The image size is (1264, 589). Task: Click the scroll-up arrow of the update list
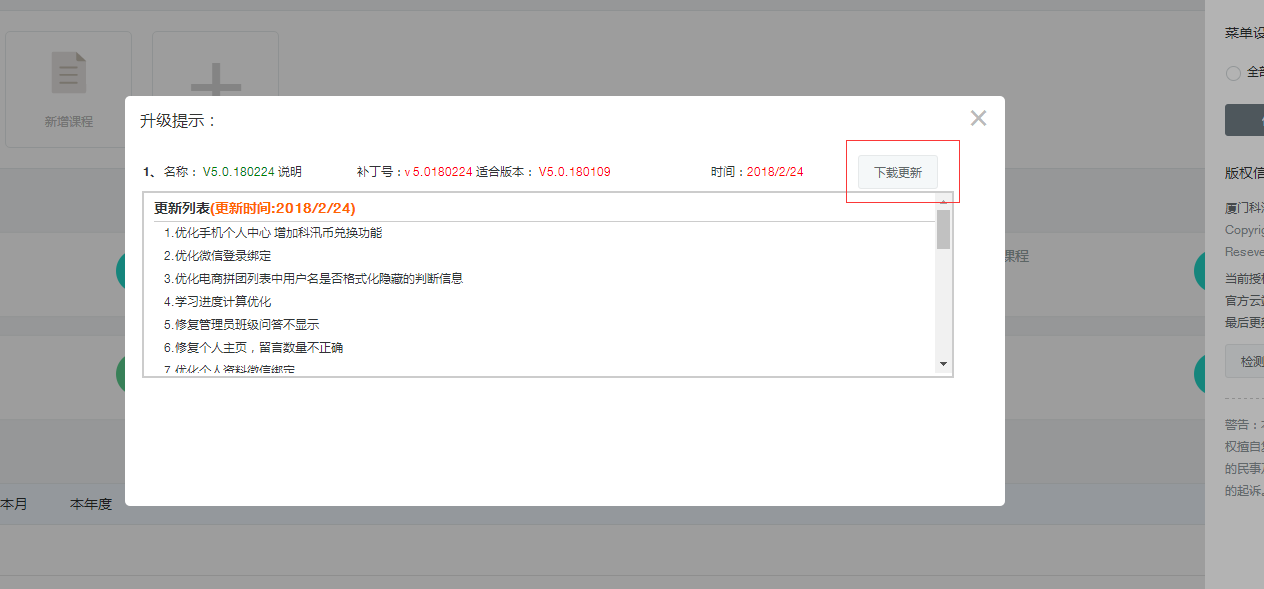click(943, 203)
